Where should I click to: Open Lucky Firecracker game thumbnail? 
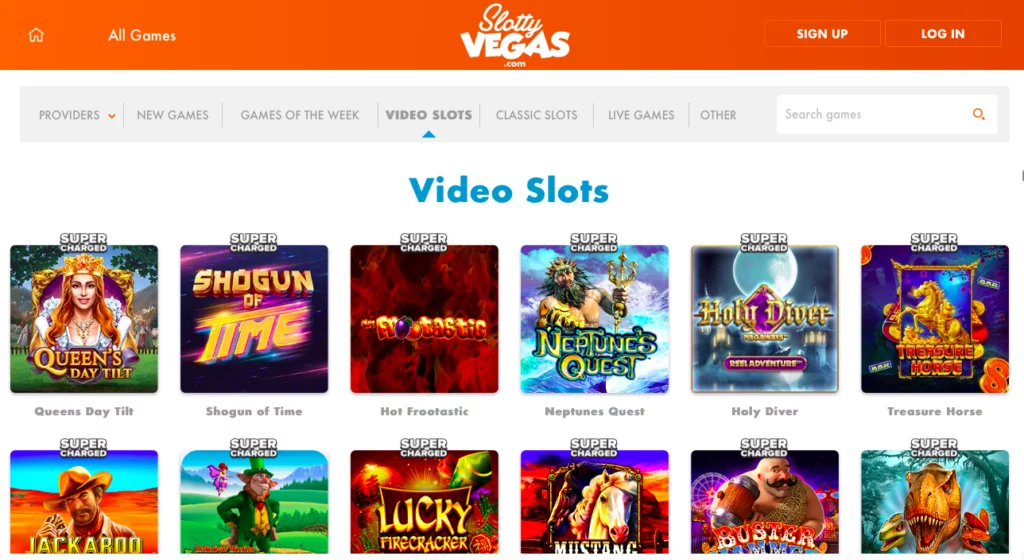424,501
